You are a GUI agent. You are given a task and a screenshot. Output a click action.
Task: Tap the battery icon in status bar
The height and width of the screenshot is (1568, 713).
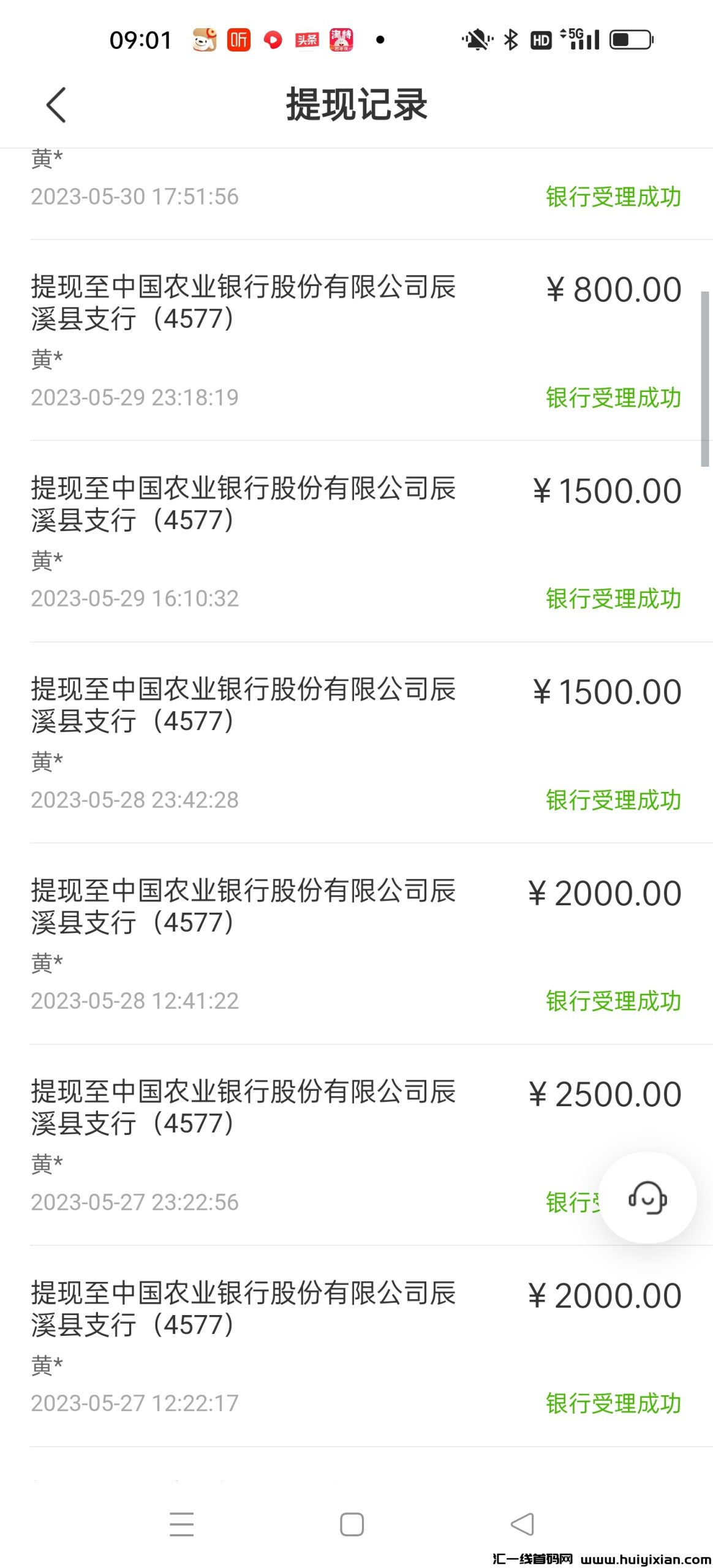point(631,40)
